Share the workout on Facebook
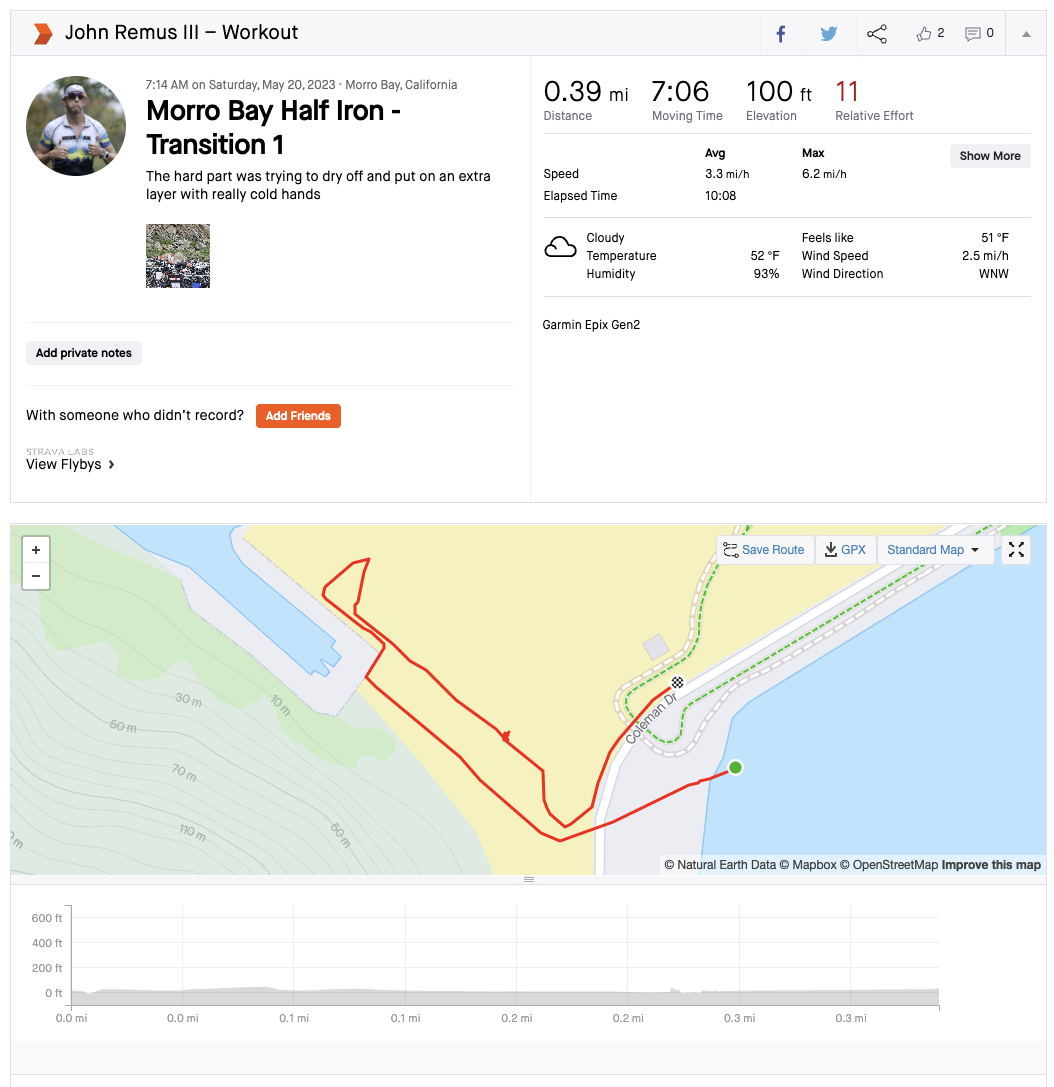1054x1087 pixels. tap(781, 34)
